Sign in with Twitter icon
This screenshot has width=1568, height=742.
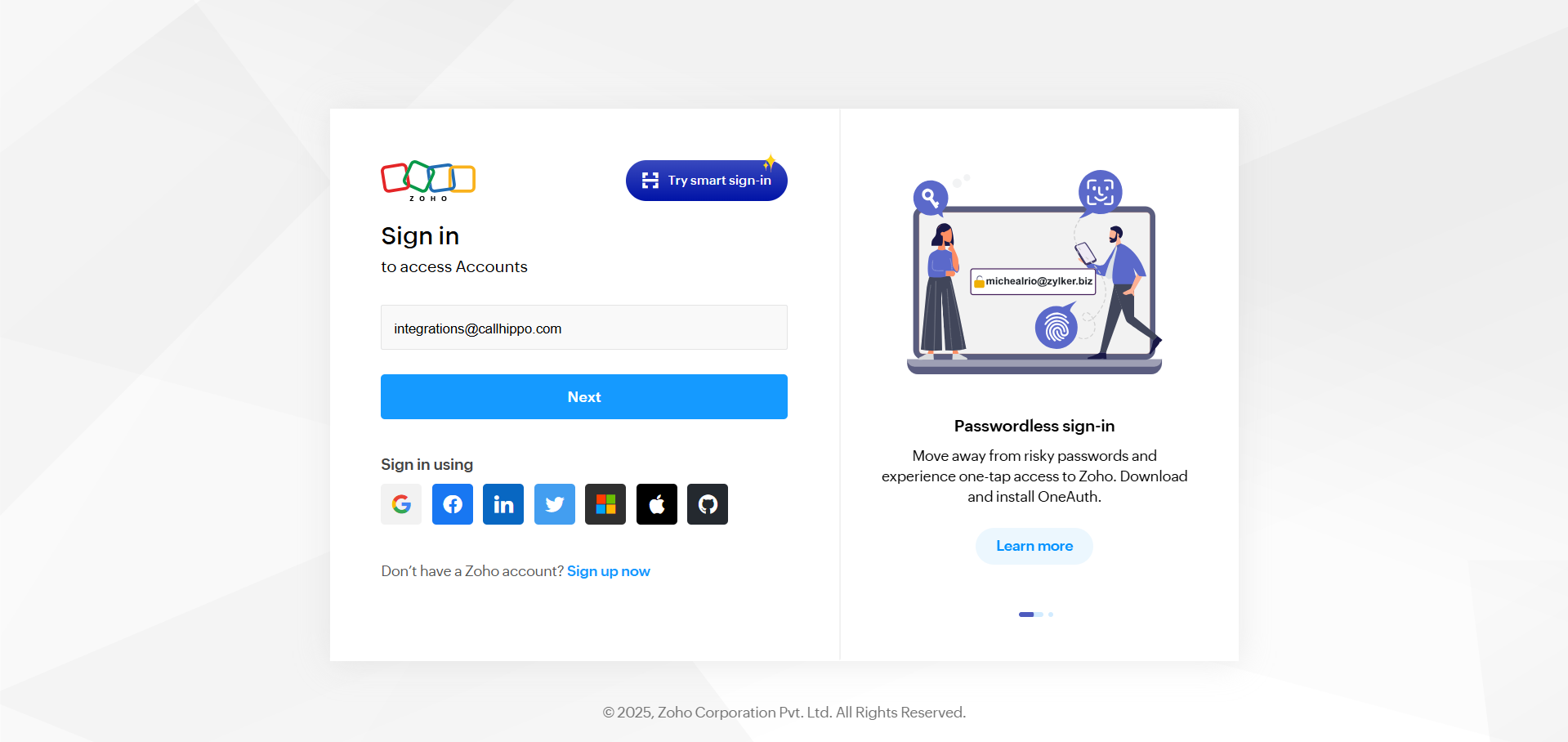pyautogui.click(x=555, y=504)
